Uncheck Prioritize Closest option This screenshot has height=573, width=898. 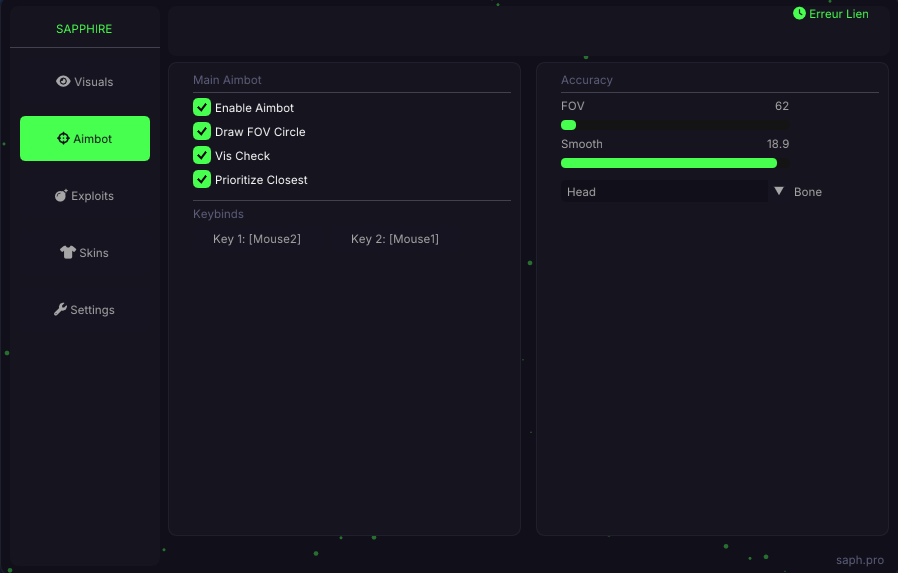click(202, 179)
